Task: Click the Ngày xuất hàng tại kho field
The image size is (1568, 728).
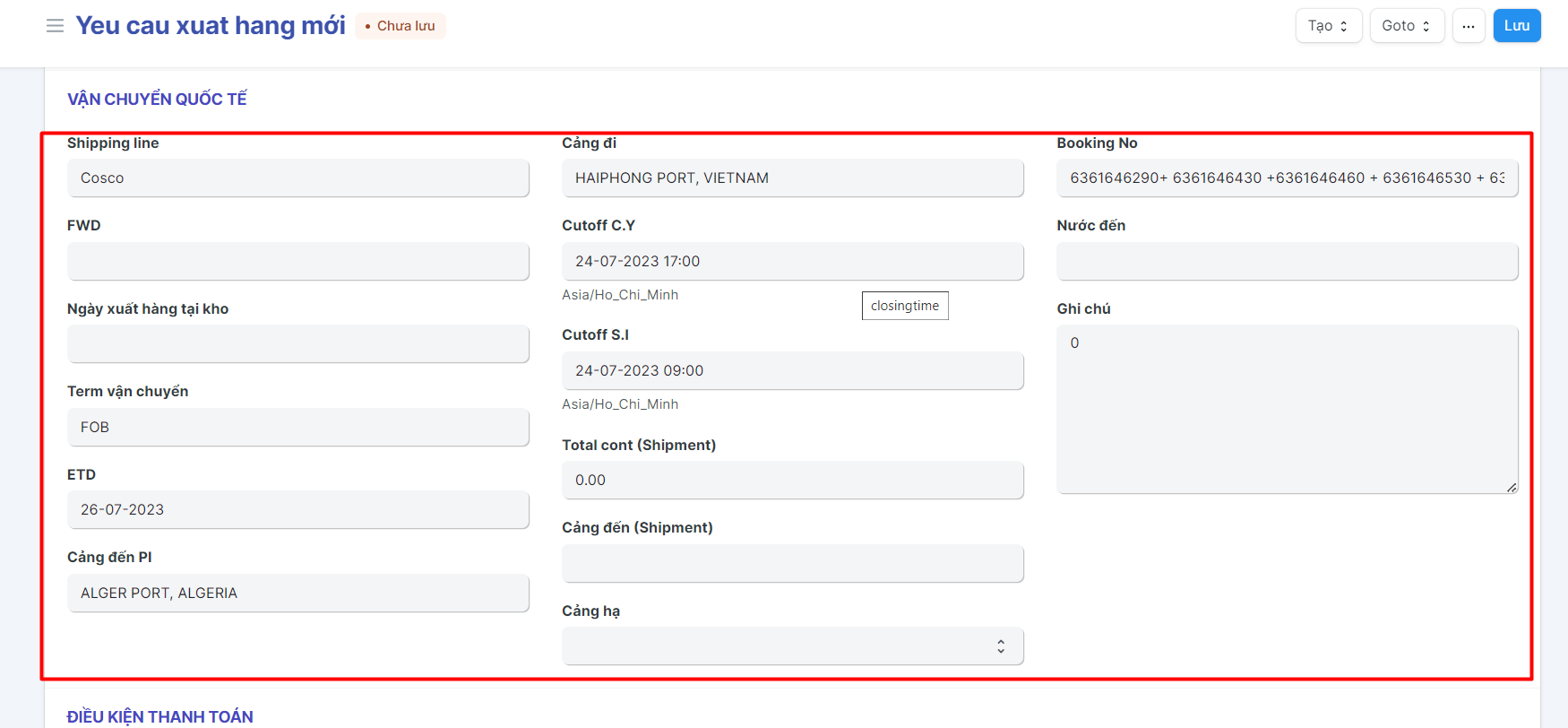Action: click(297, 344)
